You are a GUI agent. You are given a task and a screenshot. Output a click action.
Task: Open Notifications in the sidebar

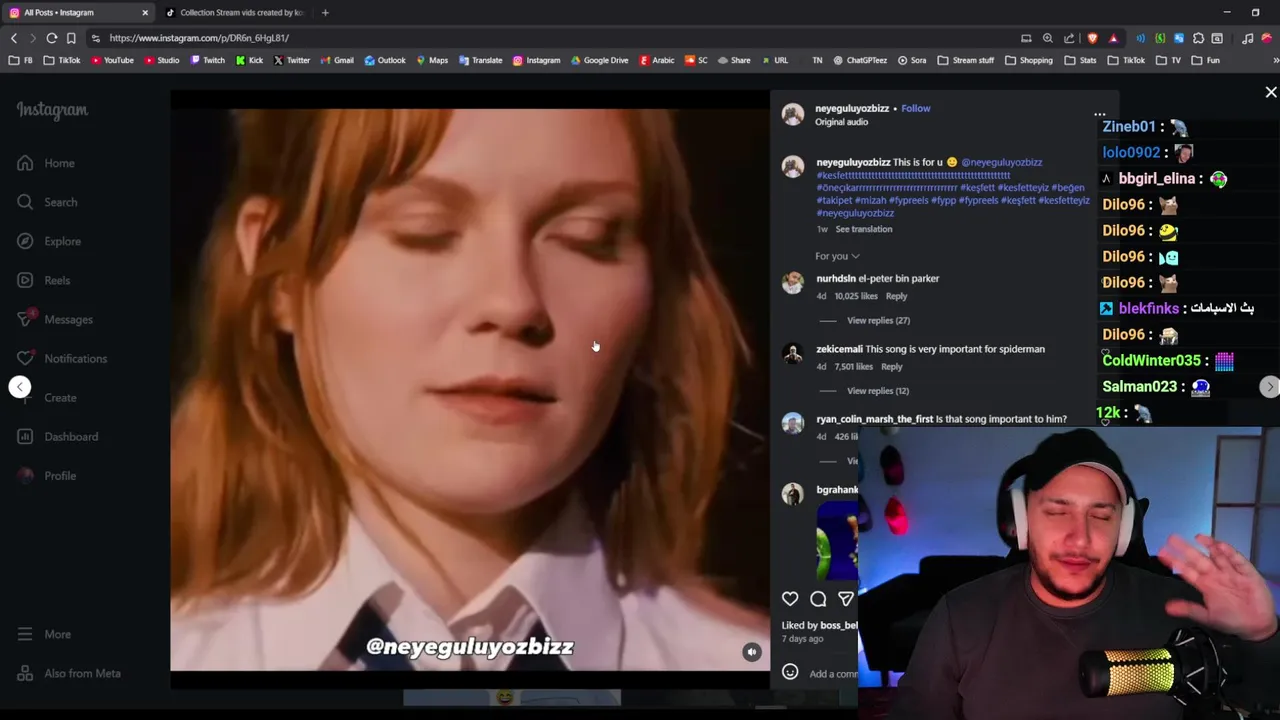point(62,358)
